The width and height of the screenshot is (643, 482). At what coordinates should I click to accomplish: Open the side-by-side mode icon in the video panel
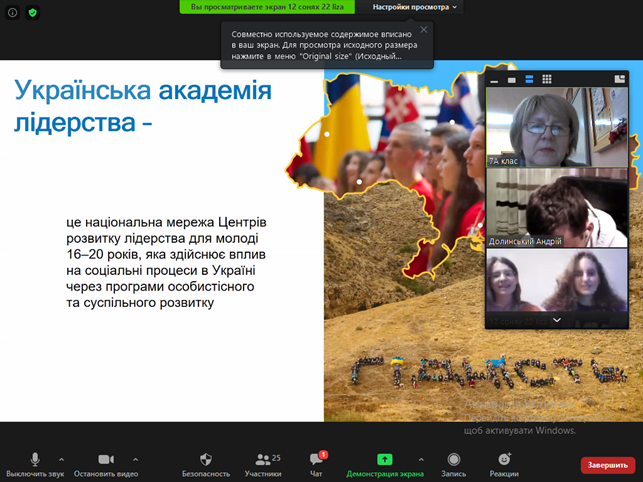coord(620,79)
